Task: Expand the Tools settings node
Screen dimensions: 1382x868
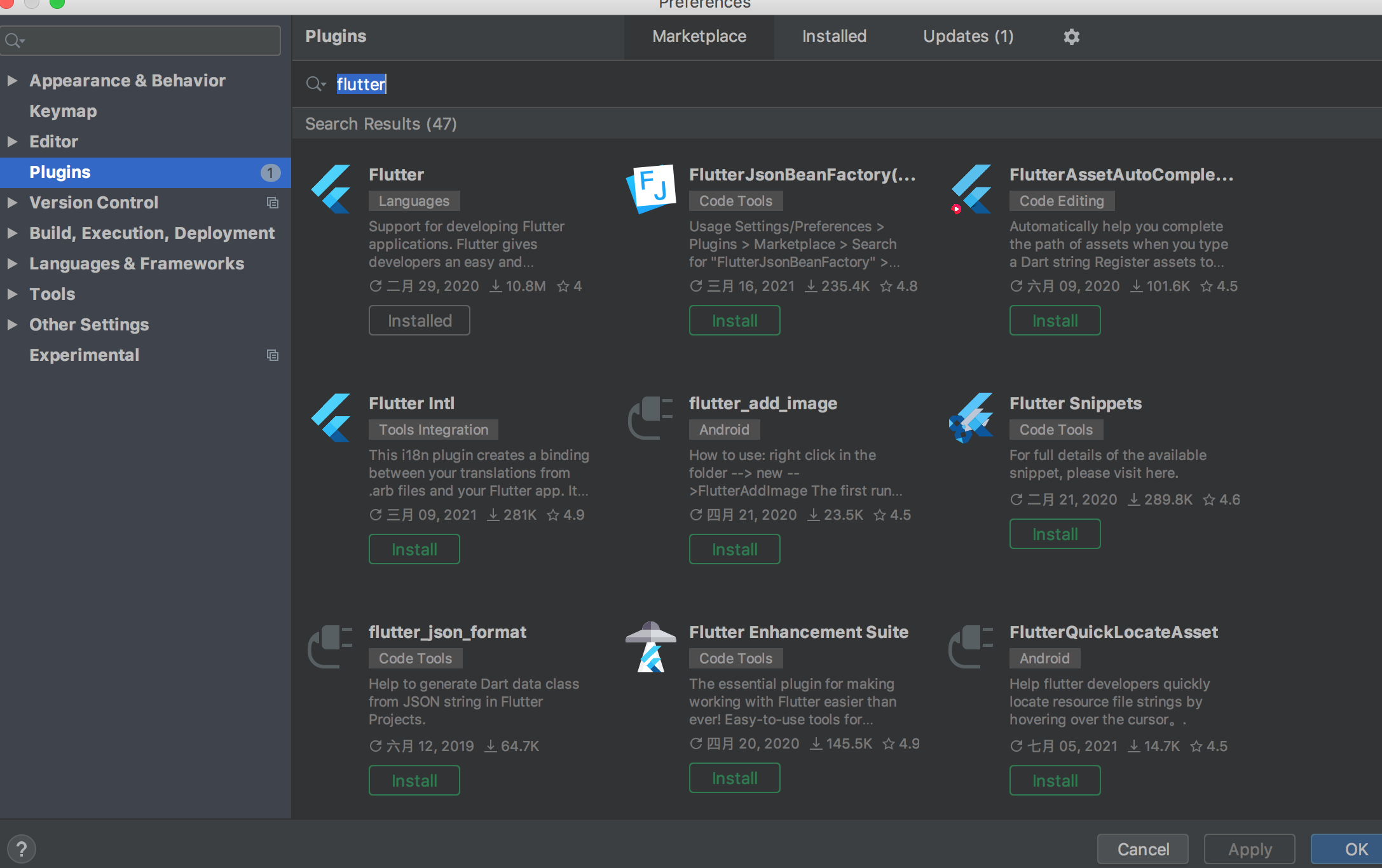Action: (12, 294)
